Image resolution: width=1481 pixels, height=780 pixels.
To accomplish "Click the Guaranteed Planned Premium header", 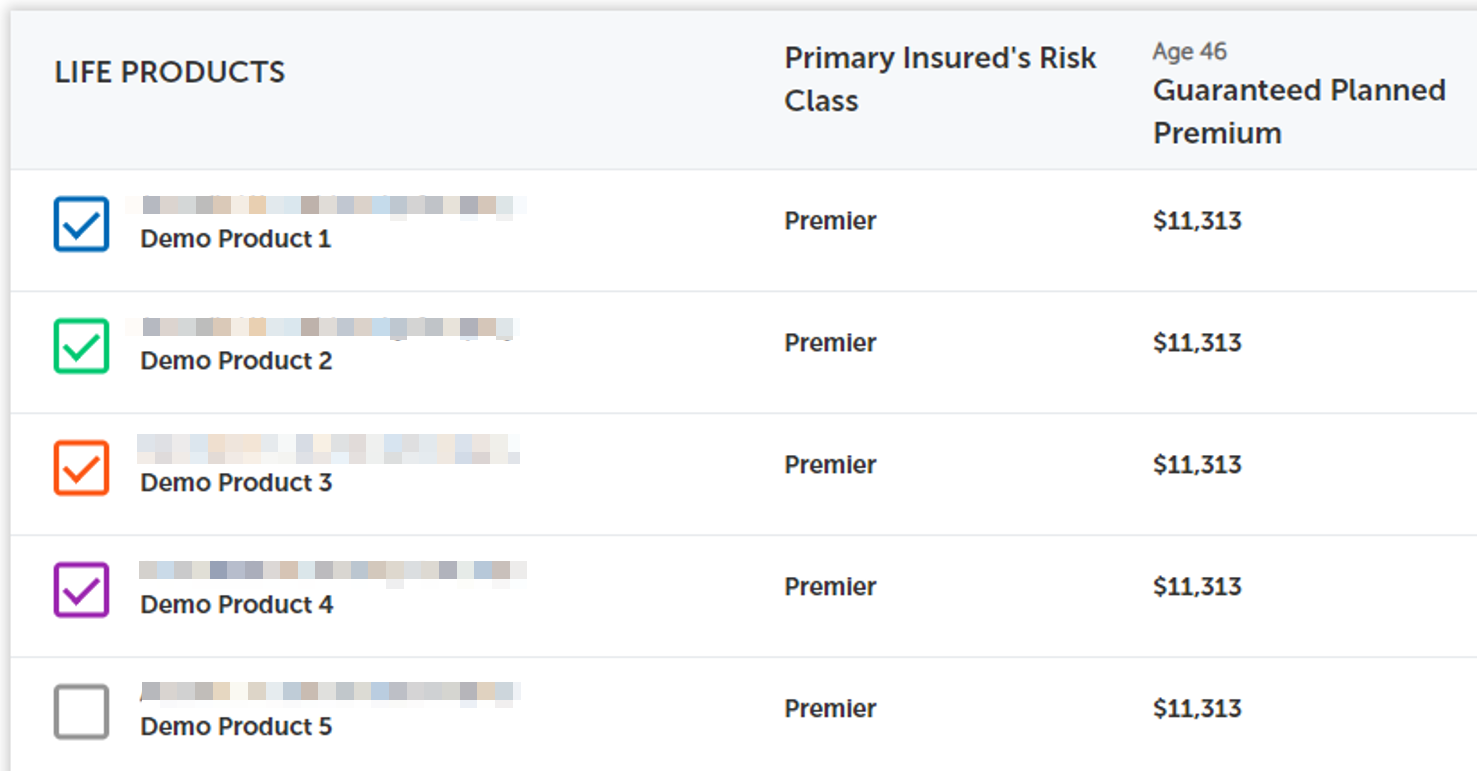I will [1299, 111].
